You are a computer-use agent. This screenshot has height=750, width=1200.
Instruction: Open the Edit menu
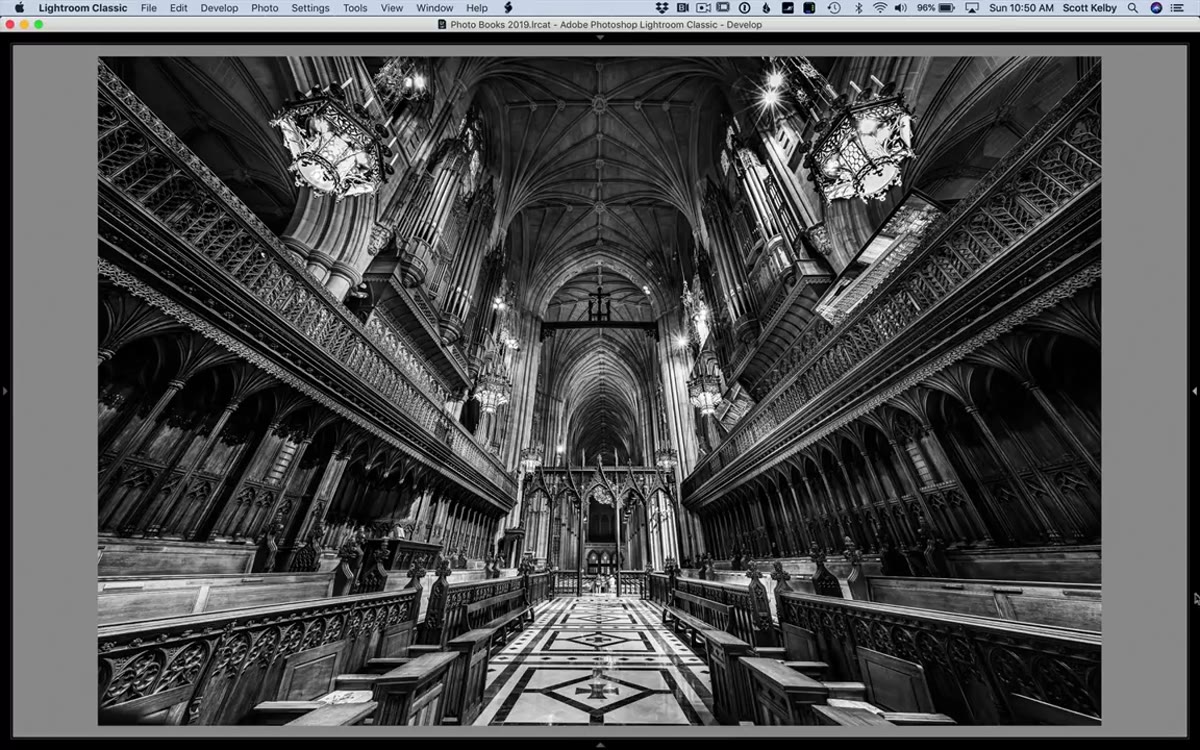click(178, 8)
